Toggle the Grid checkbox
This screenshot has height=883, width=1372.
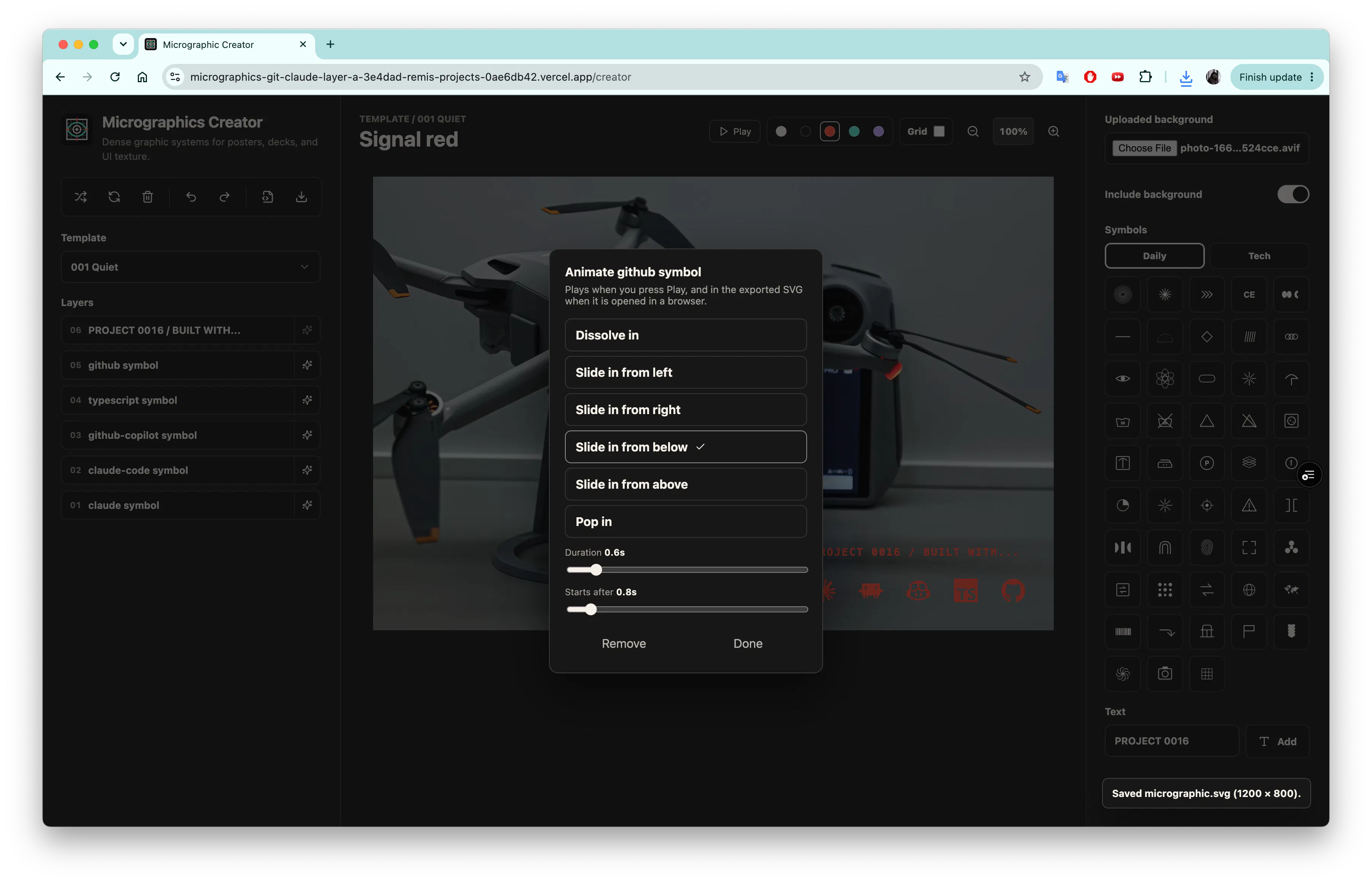(x=939, y=131)
